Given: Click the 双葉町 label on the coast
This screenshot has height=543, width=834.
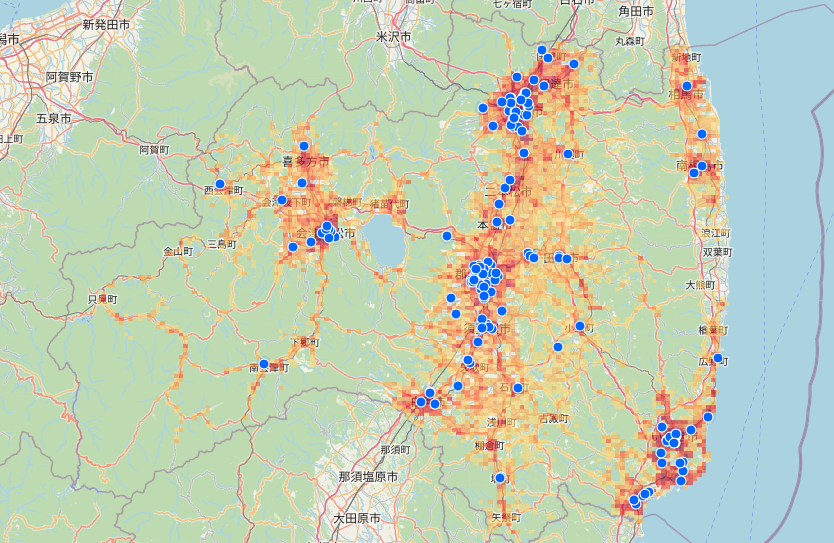Looking at the screenshot, I should coord(717,253).
